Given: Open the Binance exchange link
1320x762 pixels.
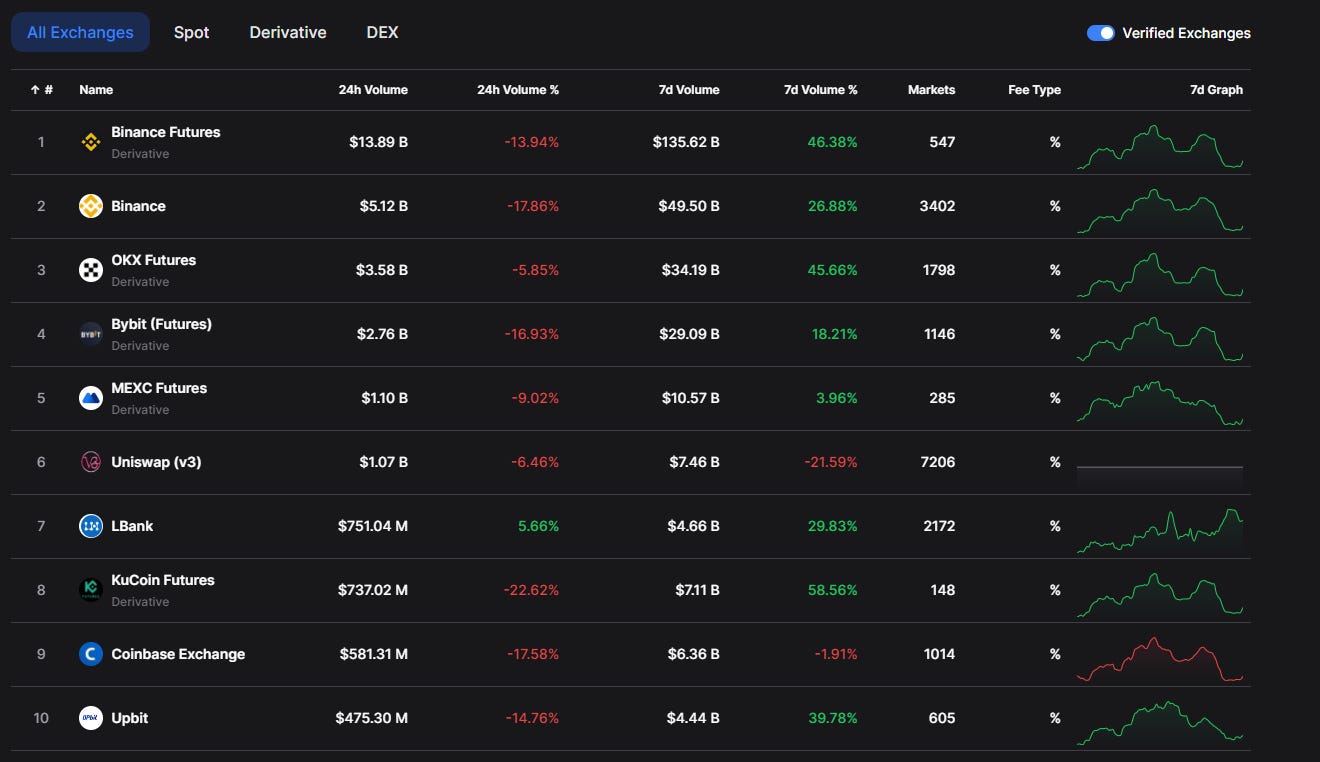Looking at the screenshot, I should [138, 206].
